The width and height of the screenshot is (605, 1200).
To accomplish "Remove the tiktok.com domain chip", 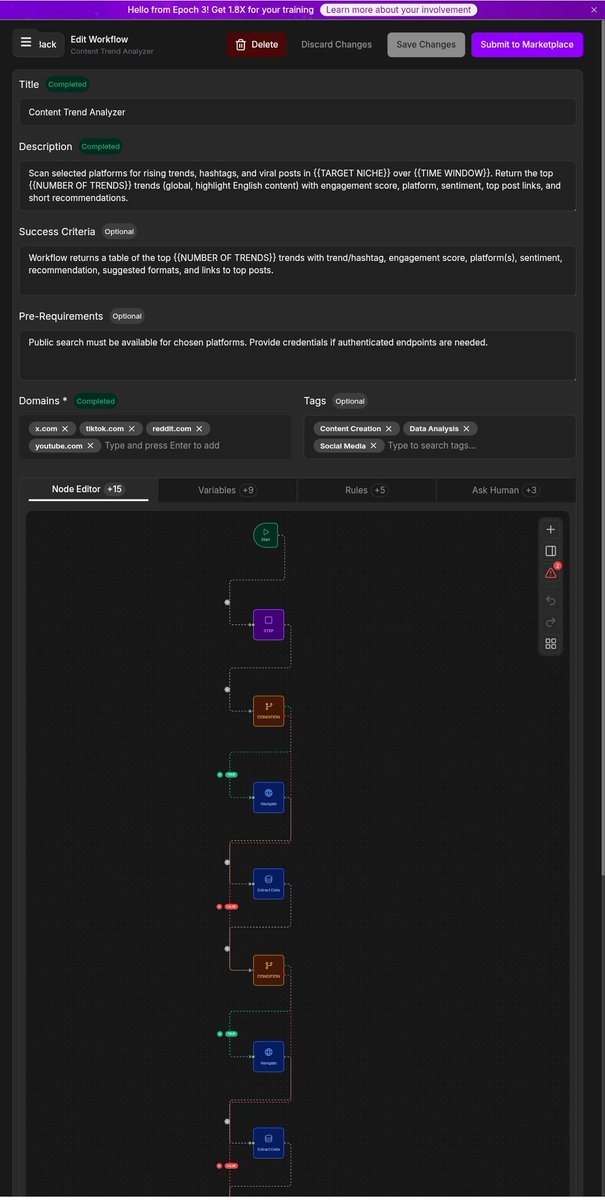I will coord(132,428).
